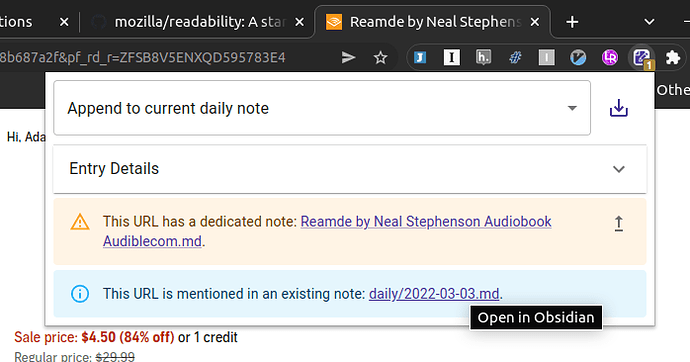This screenshot has height=362, width=690.
Task: Click the address bar URL text
Action: (143, 58)
